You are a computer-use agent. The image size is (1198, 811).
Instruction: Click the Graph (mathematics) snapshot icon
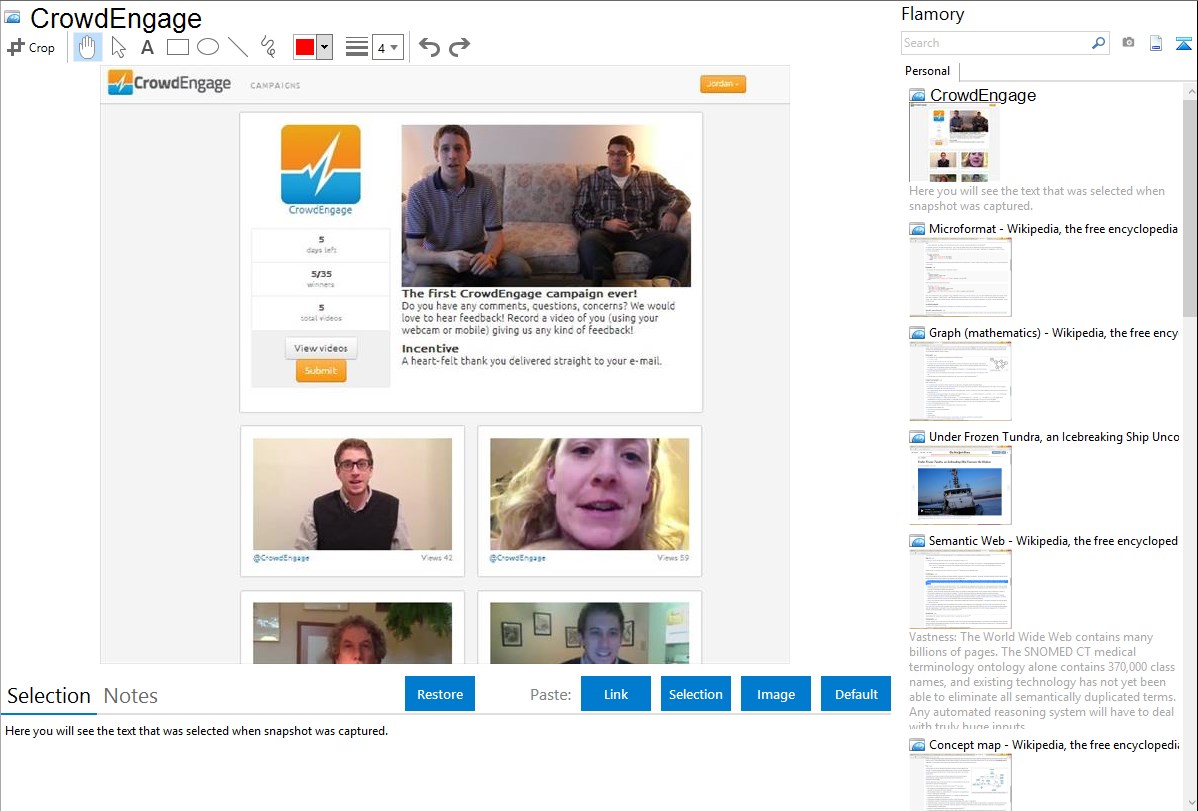click(917, 333)
